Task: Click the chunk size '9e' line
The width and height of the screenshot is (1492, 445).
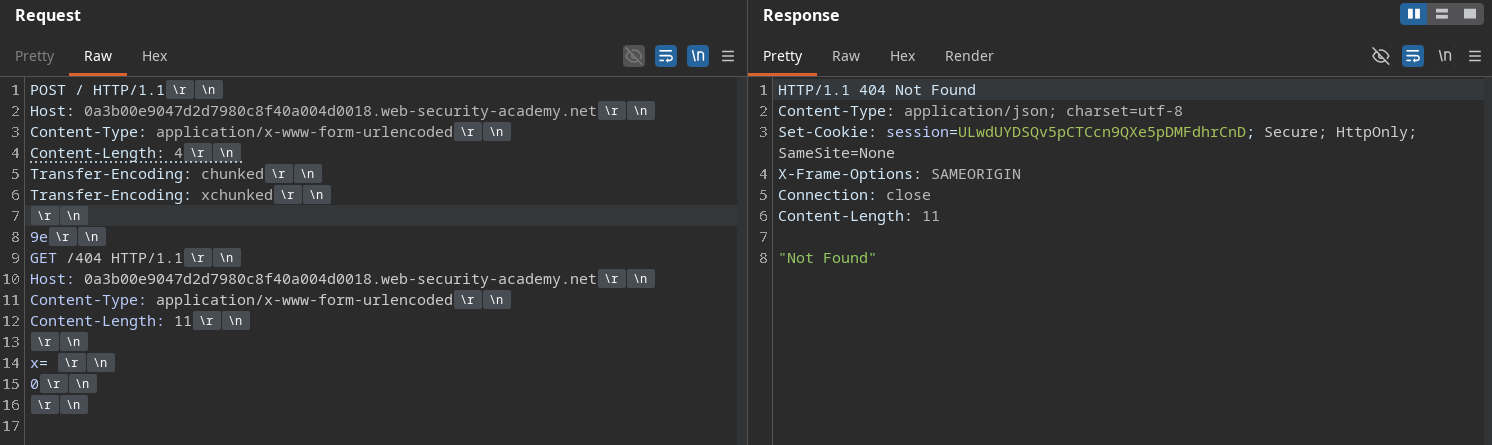Action: click(40, 237)
